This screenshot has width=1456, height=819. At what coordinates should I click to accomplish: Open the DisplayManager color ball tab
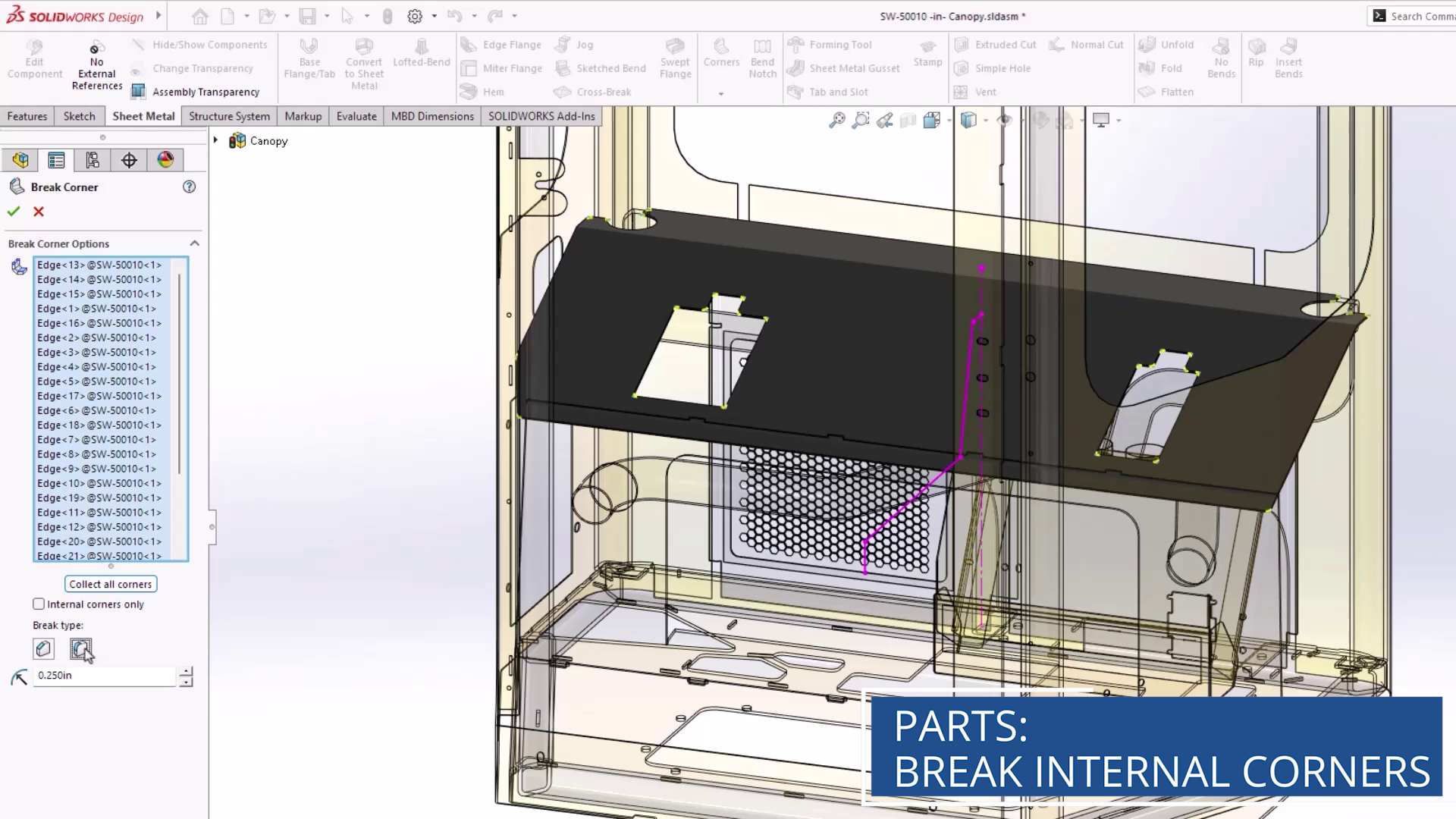(165, 160)
